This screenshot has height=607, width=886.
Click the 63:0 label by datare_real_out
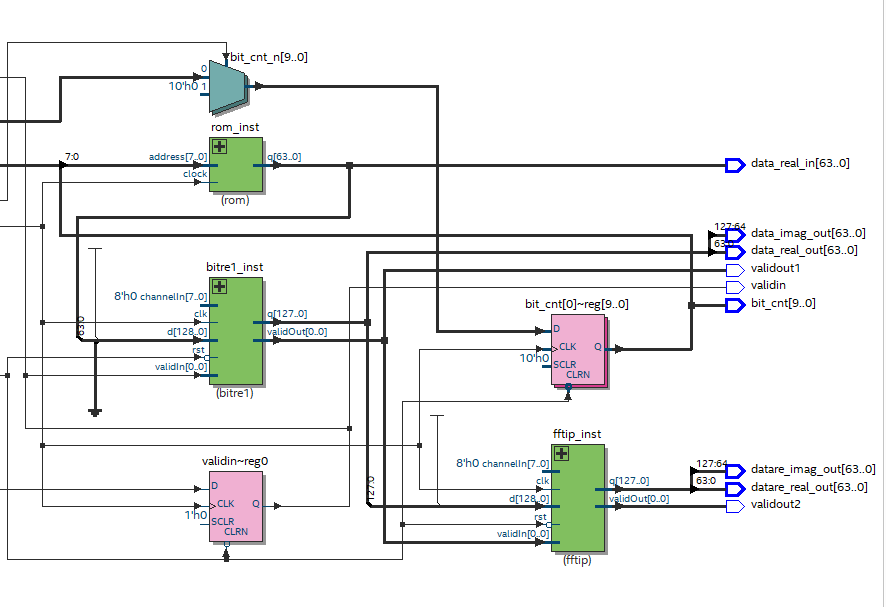706,480
